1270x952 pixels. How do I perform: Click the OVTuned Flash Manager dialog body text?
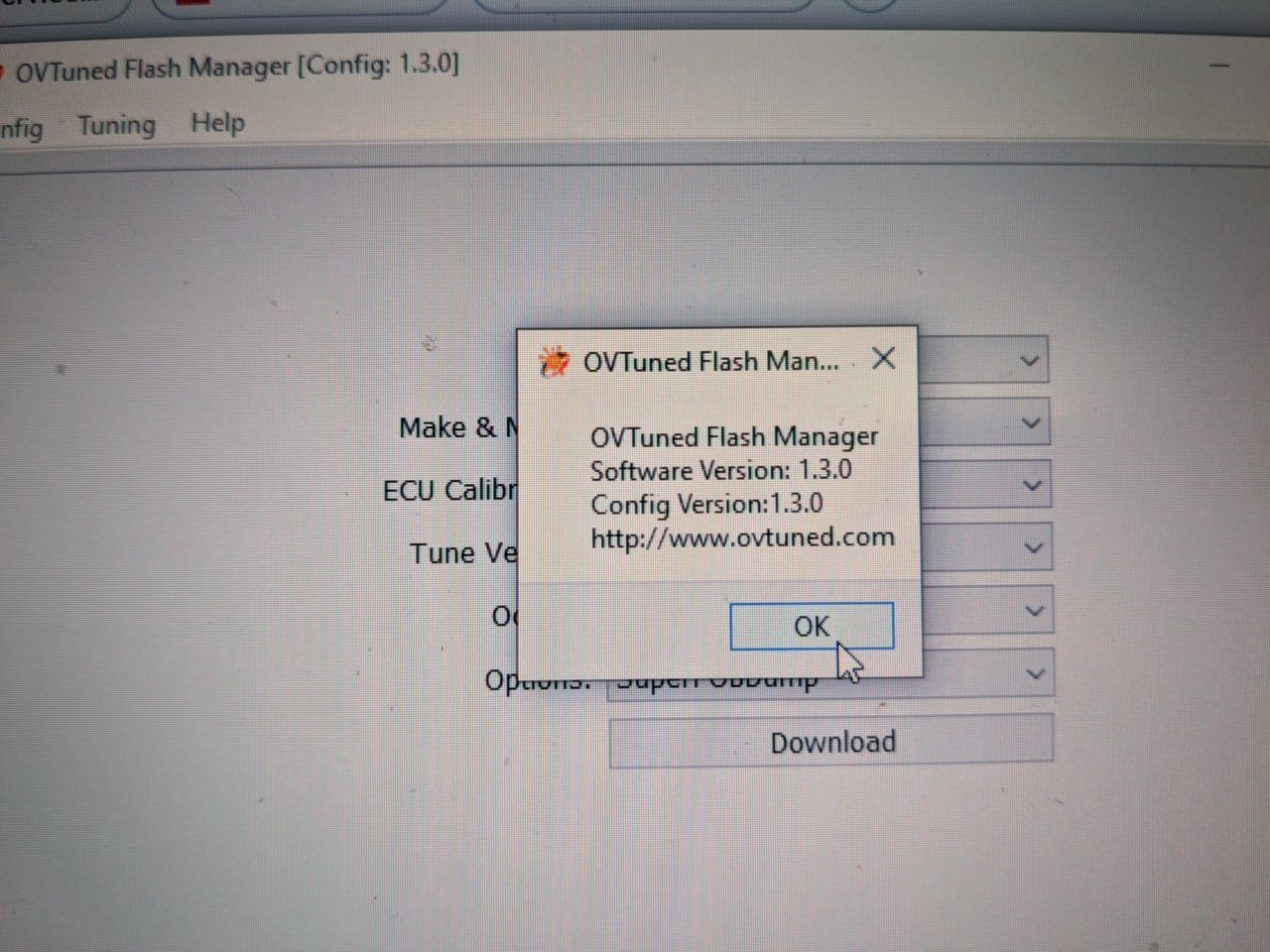pyautogui.click(x=734, y=436)
